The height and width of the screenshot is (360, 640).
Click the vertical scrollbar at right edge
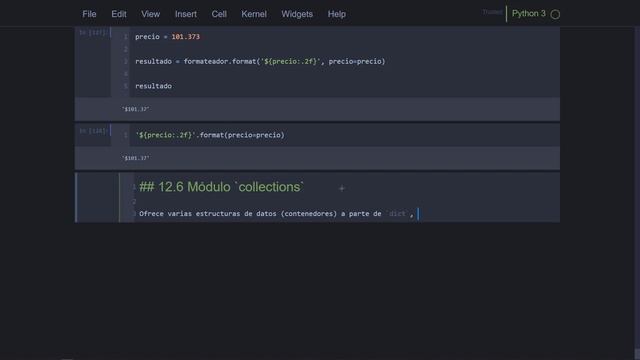click(x=637, y=194)
